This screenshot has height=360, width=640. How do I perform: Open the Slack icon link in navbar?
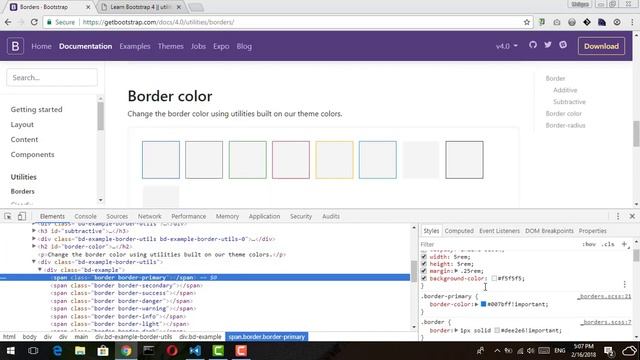coord(563,45)
